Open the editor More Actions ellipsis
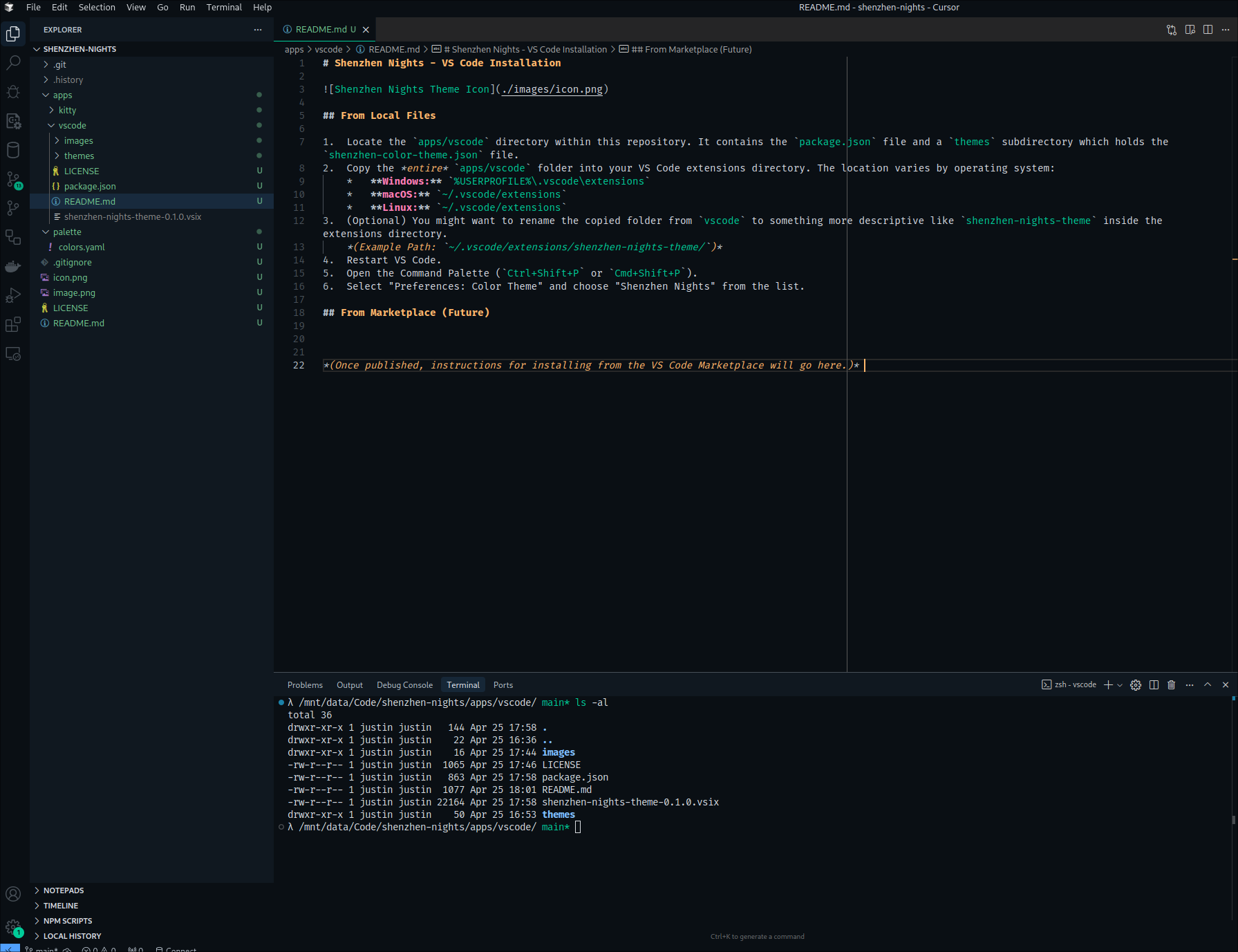 pos(1226,30)
